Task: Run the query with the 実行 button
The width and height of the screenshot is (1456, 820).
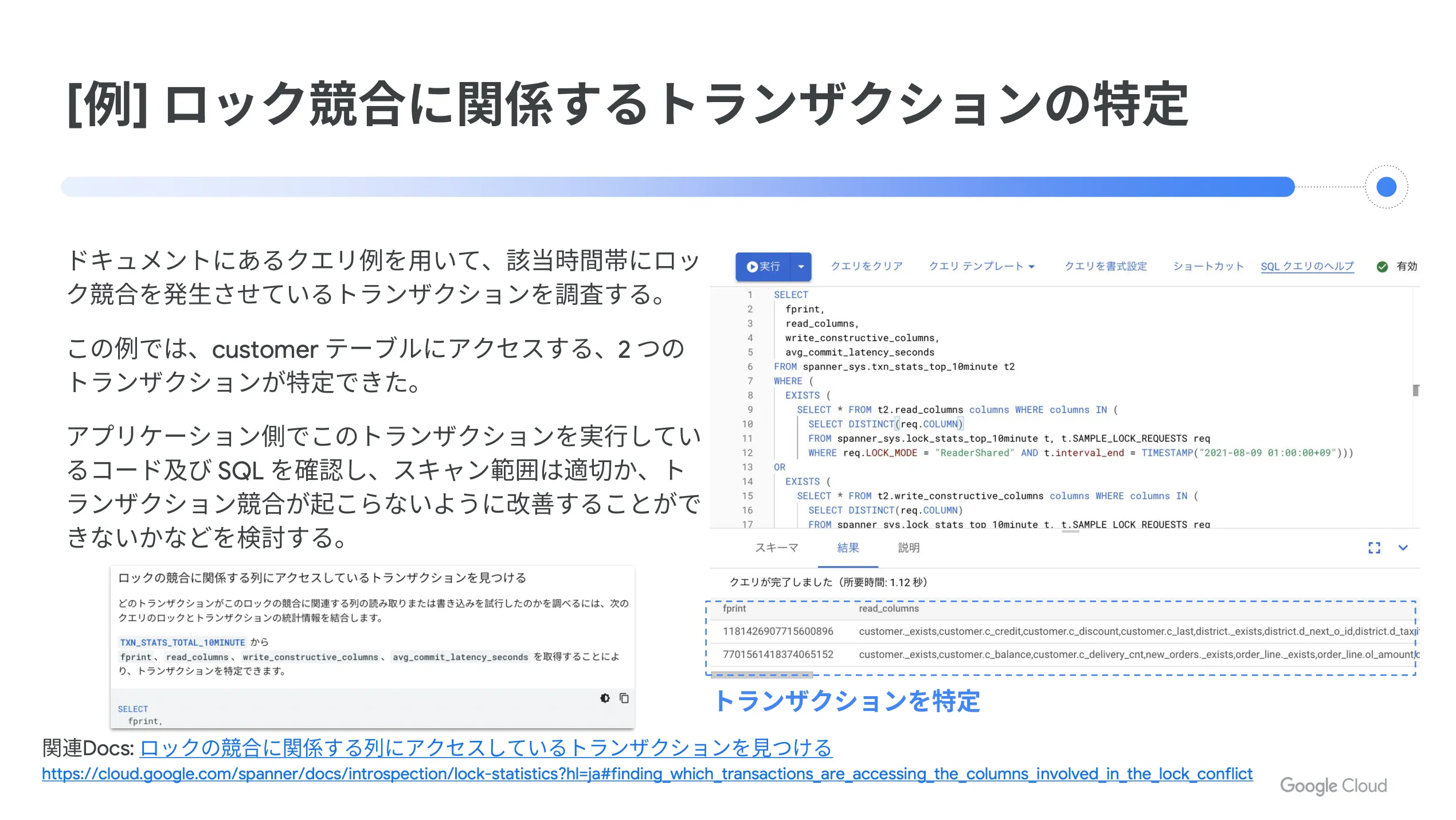Action: click(x=762, y=267)
